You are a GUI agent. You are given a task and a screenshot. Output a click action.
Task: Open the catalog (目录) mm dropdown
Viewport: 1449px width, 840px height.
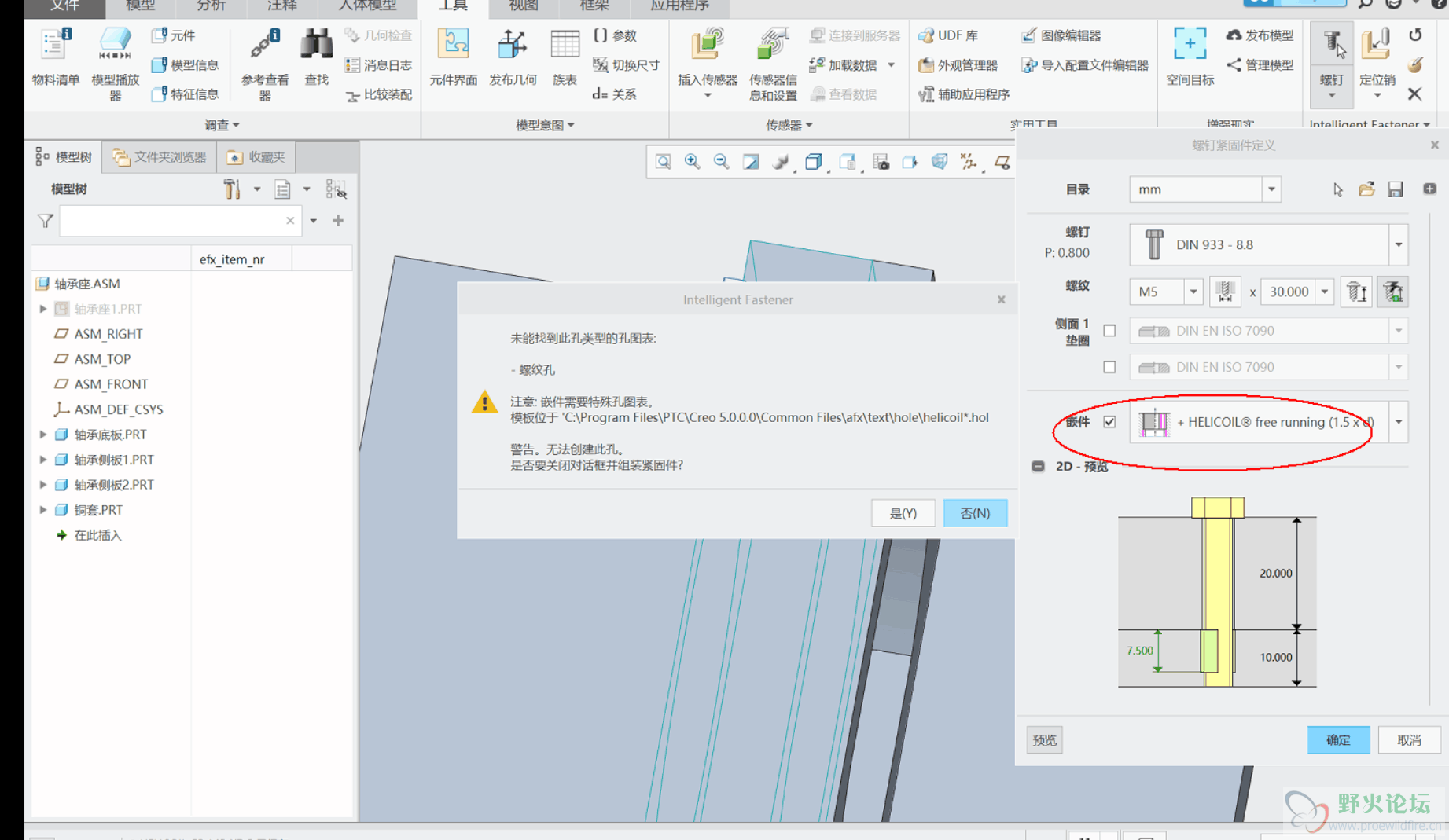point(1271,189)
